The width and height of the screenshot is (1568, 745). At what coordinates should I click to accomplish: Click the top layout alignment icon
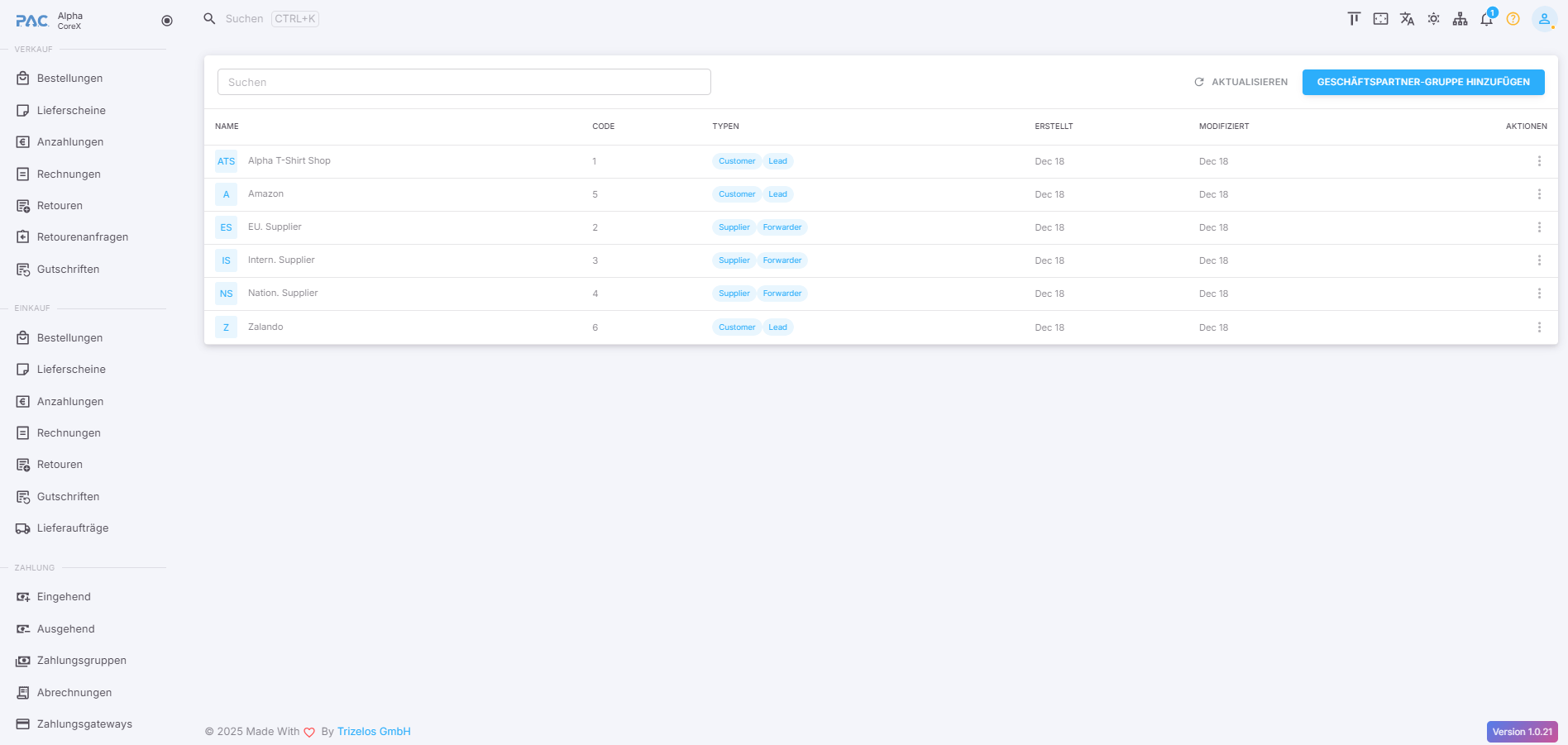(1354, 19)
